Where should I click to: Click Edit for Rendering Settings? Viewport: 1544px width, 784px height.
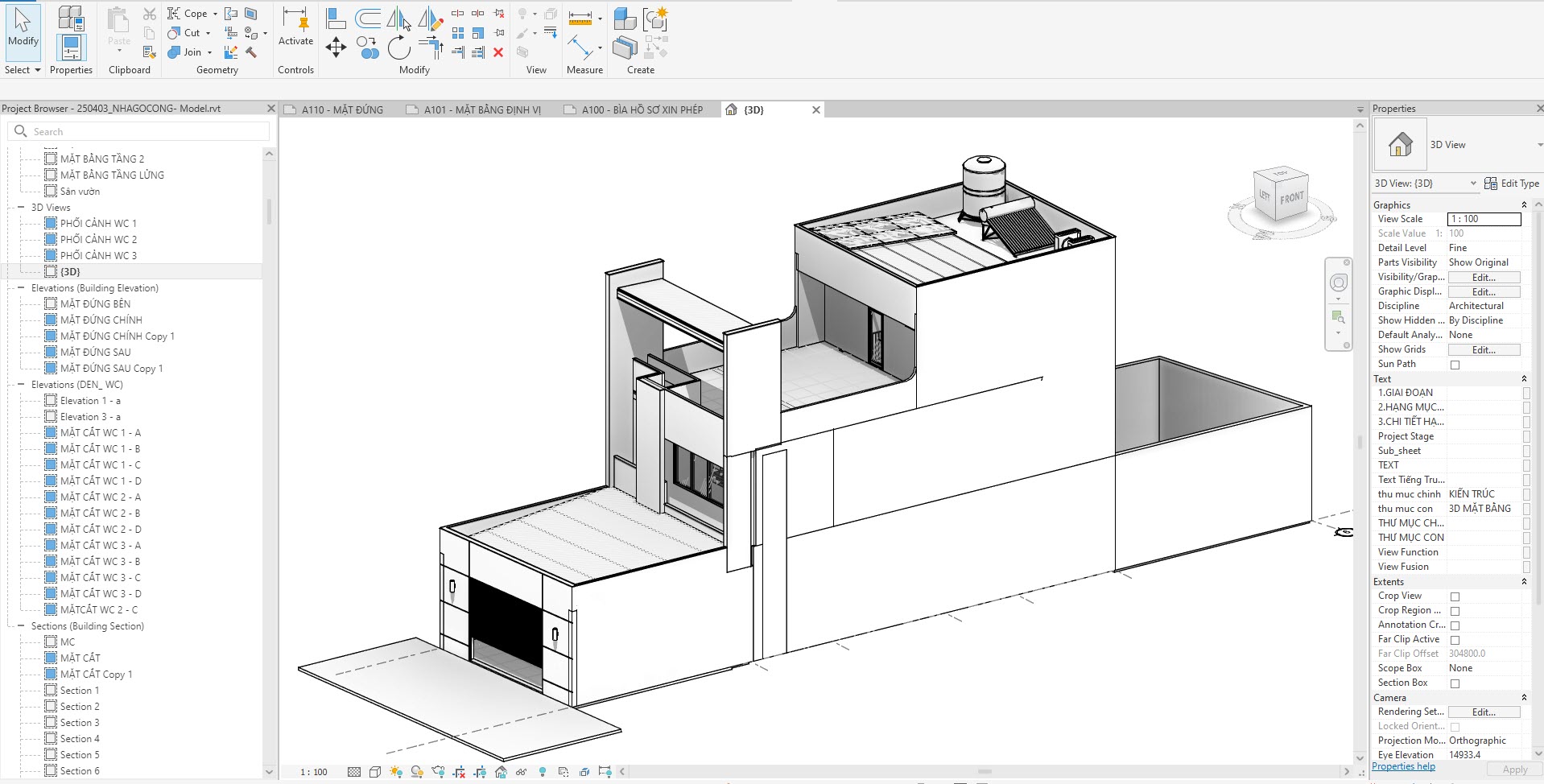pyautogui.click(x=1484, y=712)
